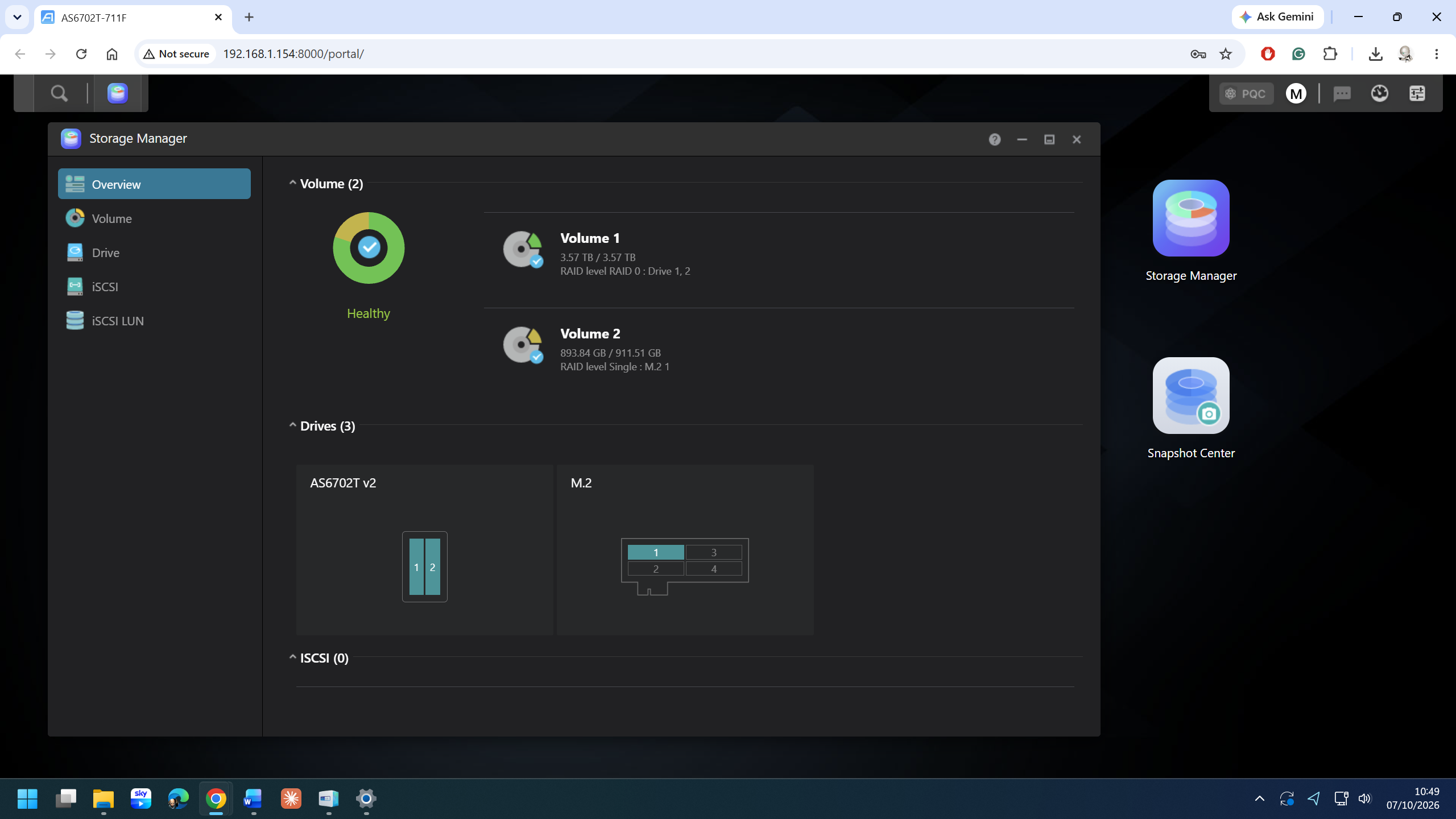
Task: Click the M user account avatar
Action: click(x=1296, y=93)
